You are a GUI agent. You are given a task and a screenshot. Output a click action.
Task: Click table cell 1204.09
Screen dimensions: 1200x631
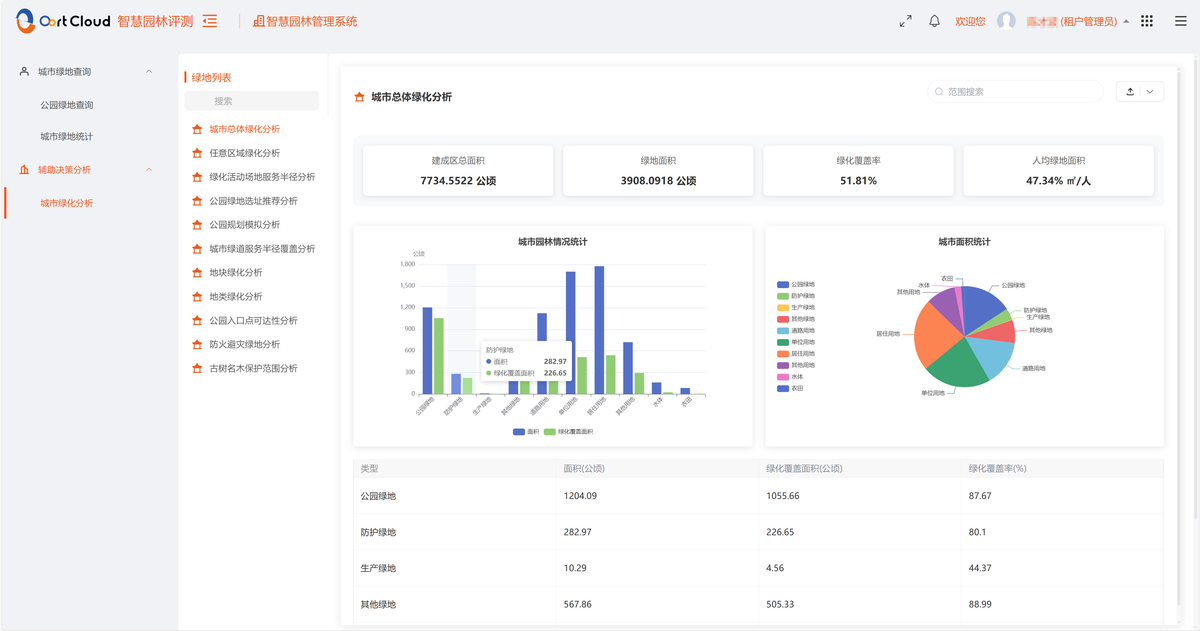point(580,496)
